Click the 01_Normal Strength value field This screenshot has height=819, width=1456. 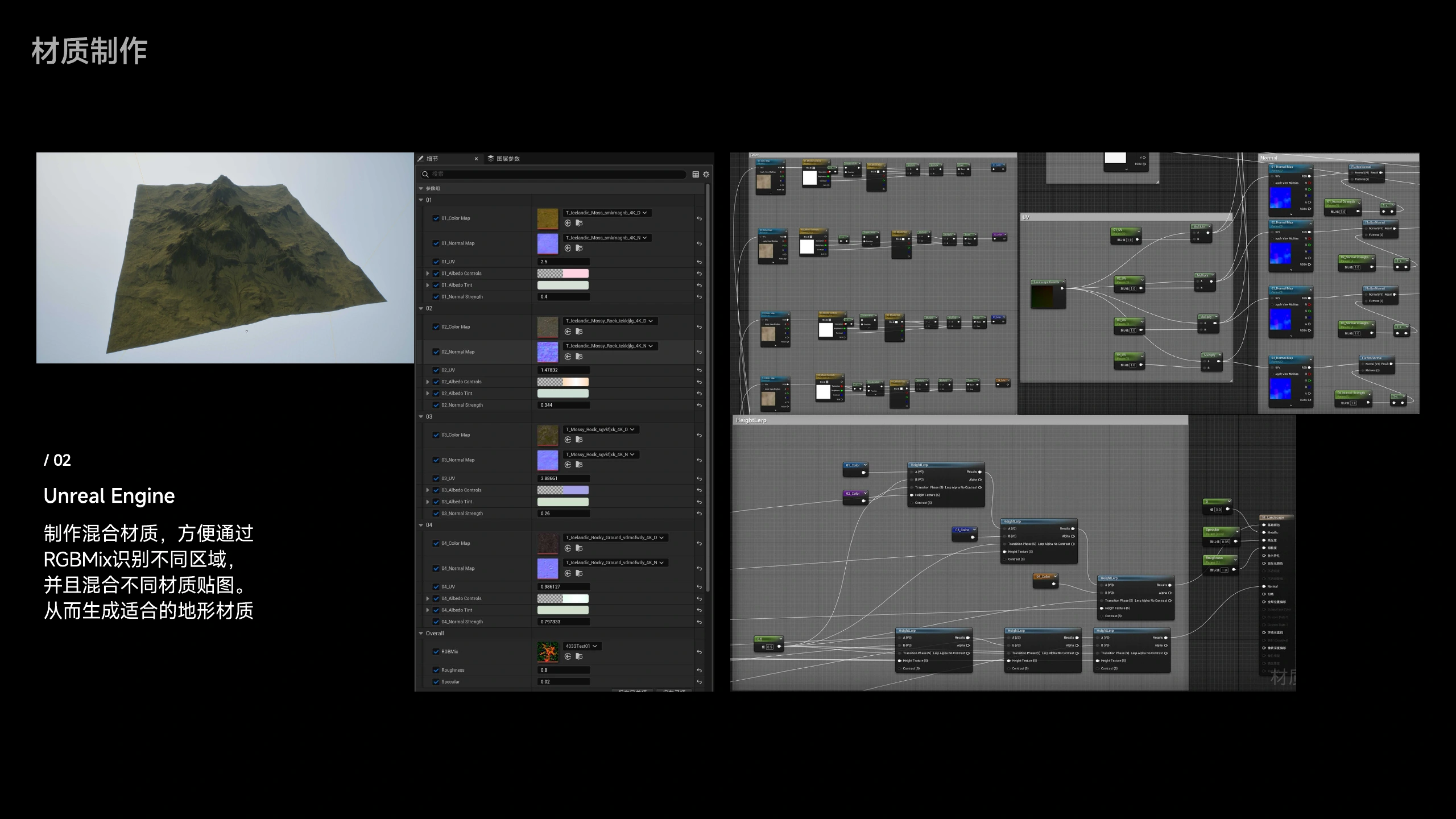[x=564, y=297]
